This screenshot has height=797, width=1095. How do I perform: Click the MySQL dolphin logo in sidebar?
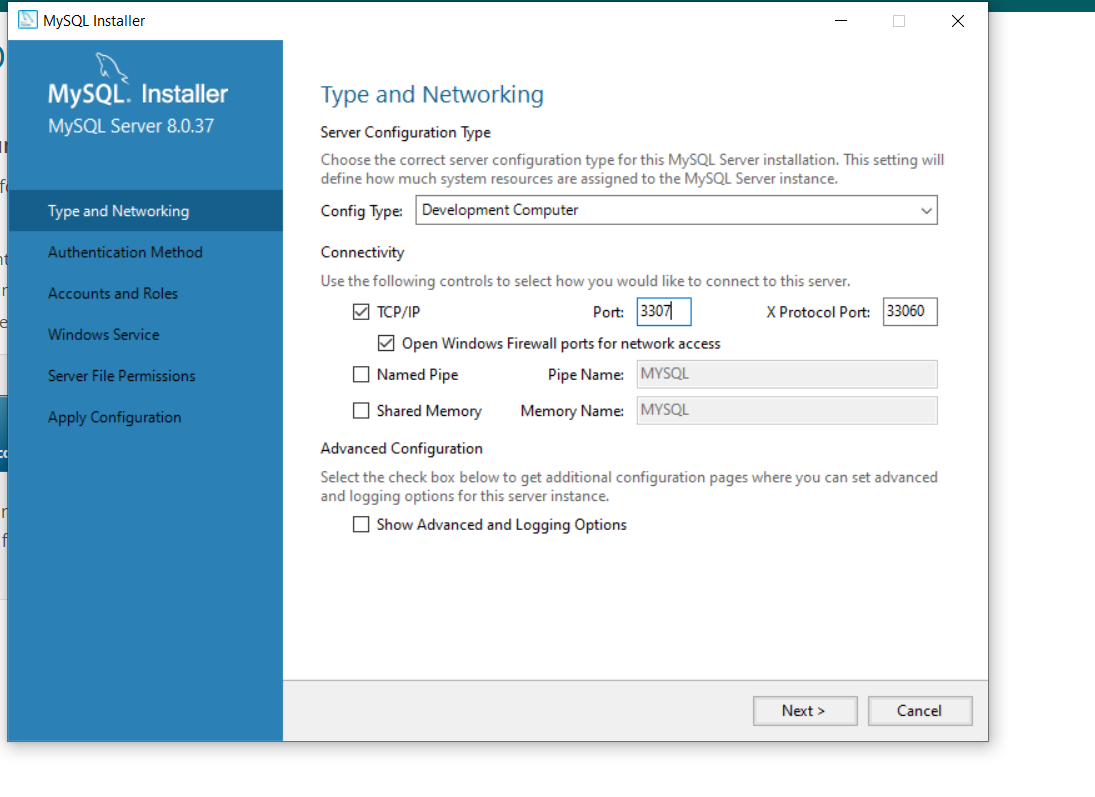point(111,69)
